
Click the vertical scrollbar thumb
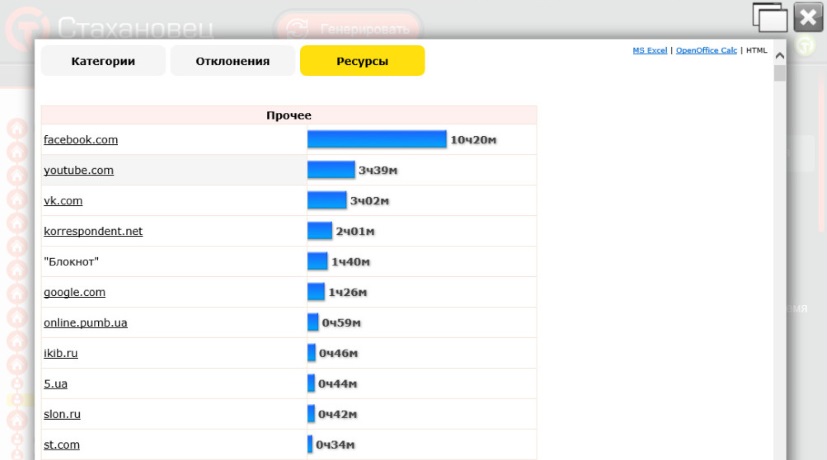click(780, 73)
